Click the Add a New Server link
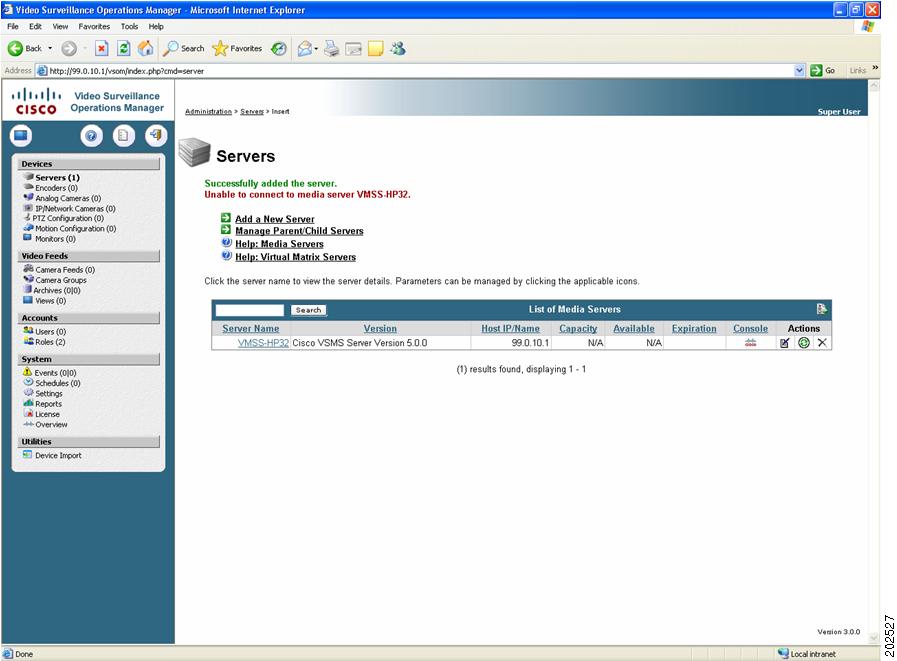The width and height of the screenshot is (897, 661). (275, 219)
